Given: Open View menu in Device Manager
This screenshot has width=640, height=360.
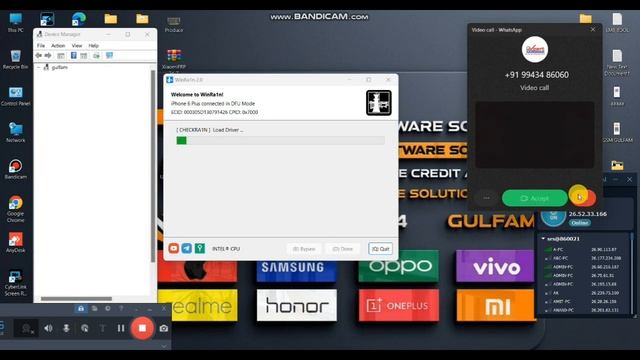Looking at the screenshot, I should 77,46.
